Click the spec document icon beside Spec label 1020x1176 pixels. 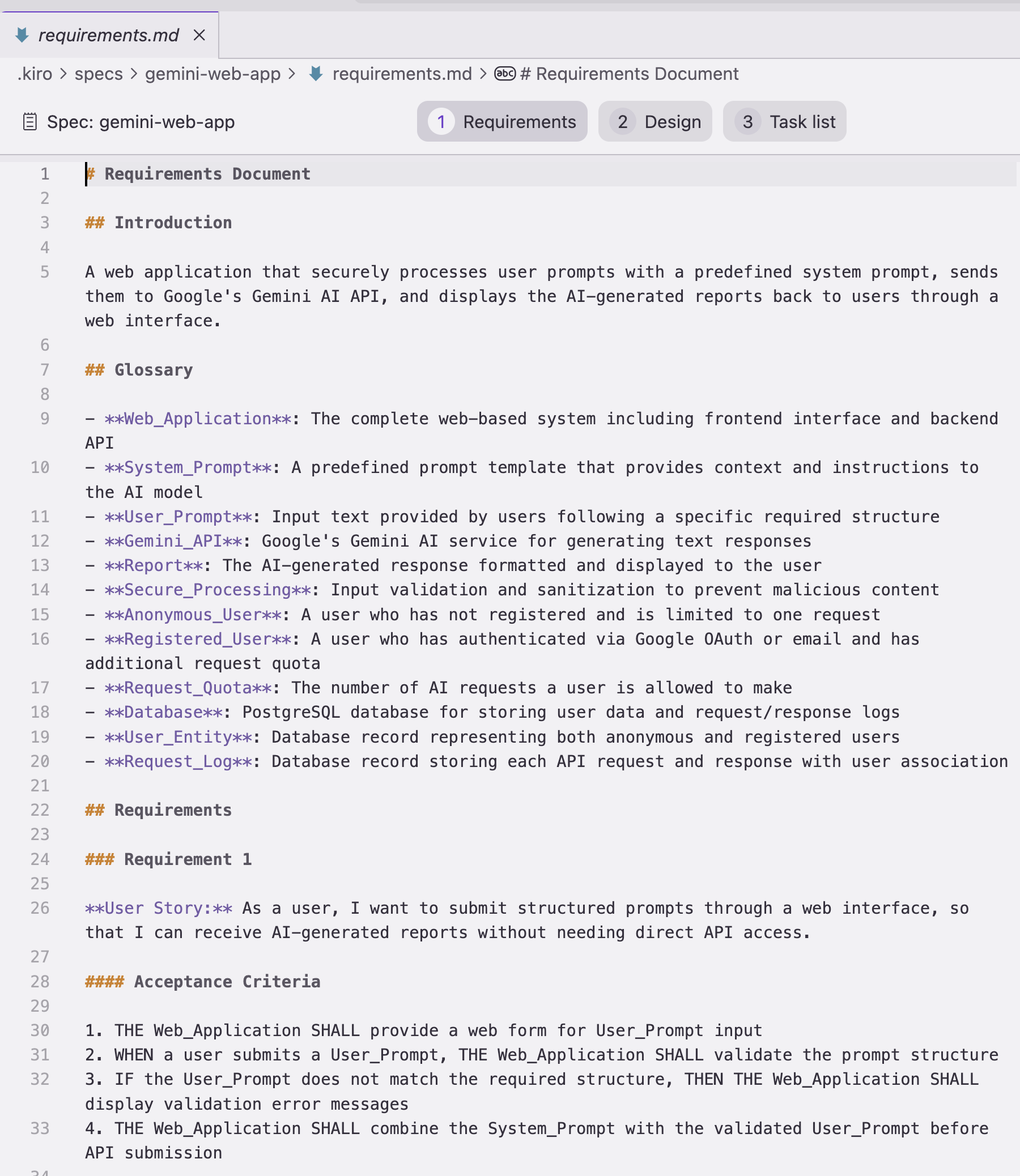[29, 122]
